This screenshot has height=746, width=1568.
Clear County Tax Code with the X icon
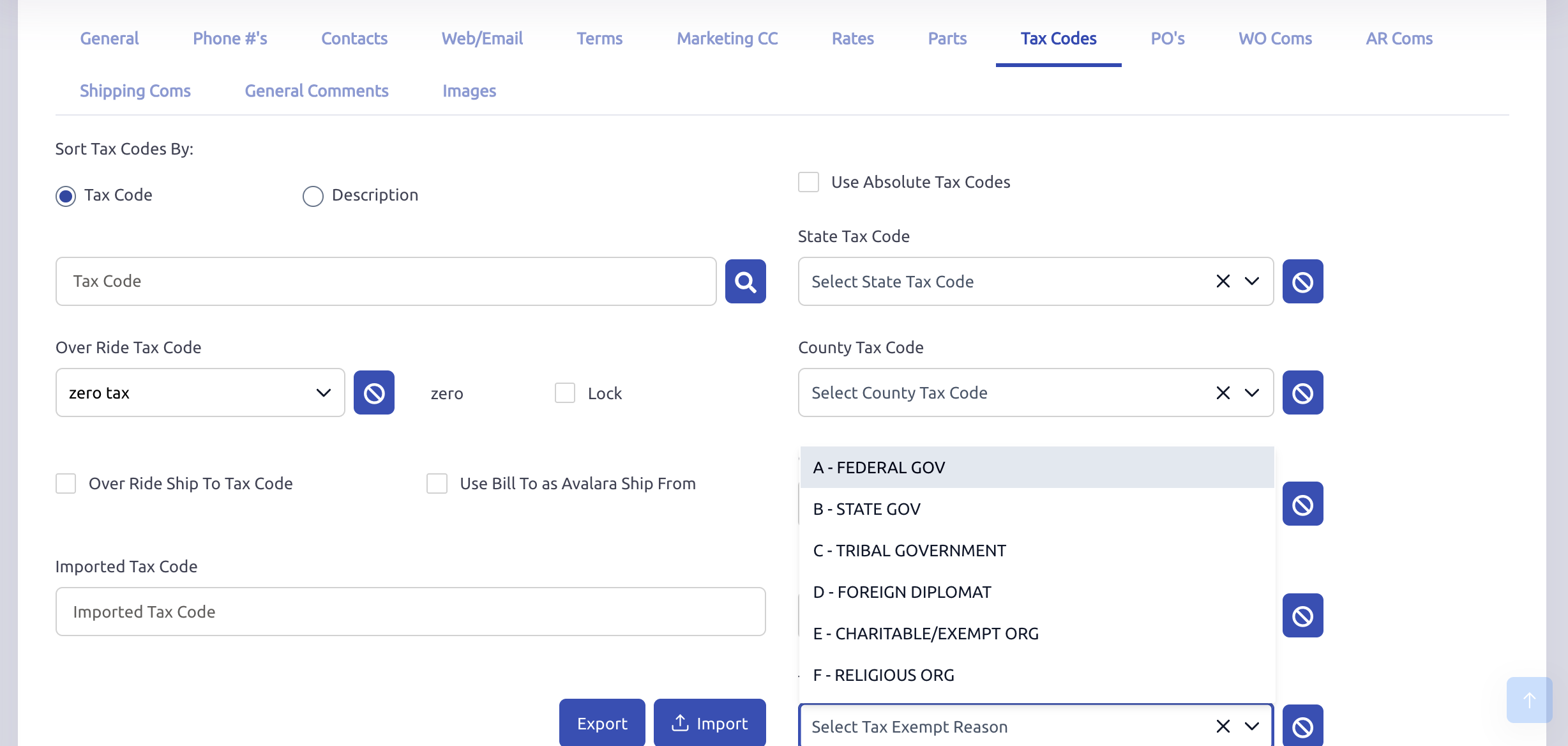point(1223,392)
